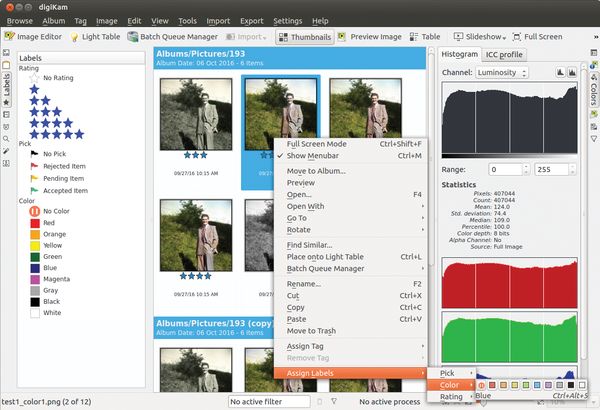Choose the Green color label in sidebar
Viewport: 600px width, 410px height.
click(46, 257)
